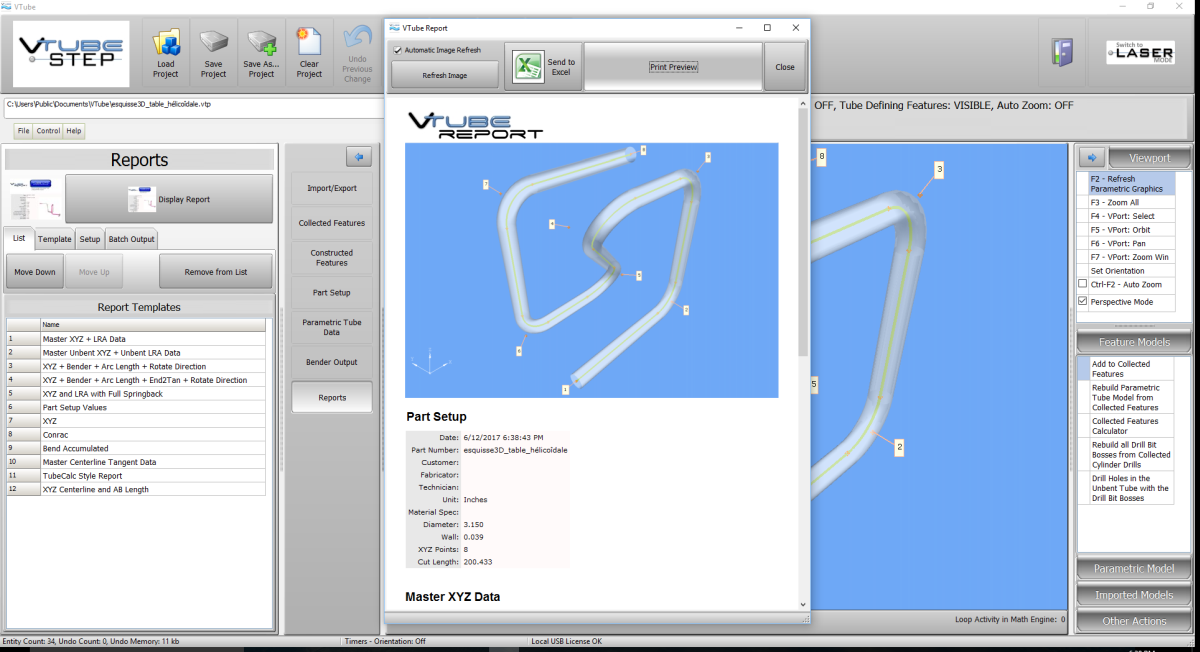The image size is (1200, 652).
Task: Open the Control menu
Action: (48, 131)
